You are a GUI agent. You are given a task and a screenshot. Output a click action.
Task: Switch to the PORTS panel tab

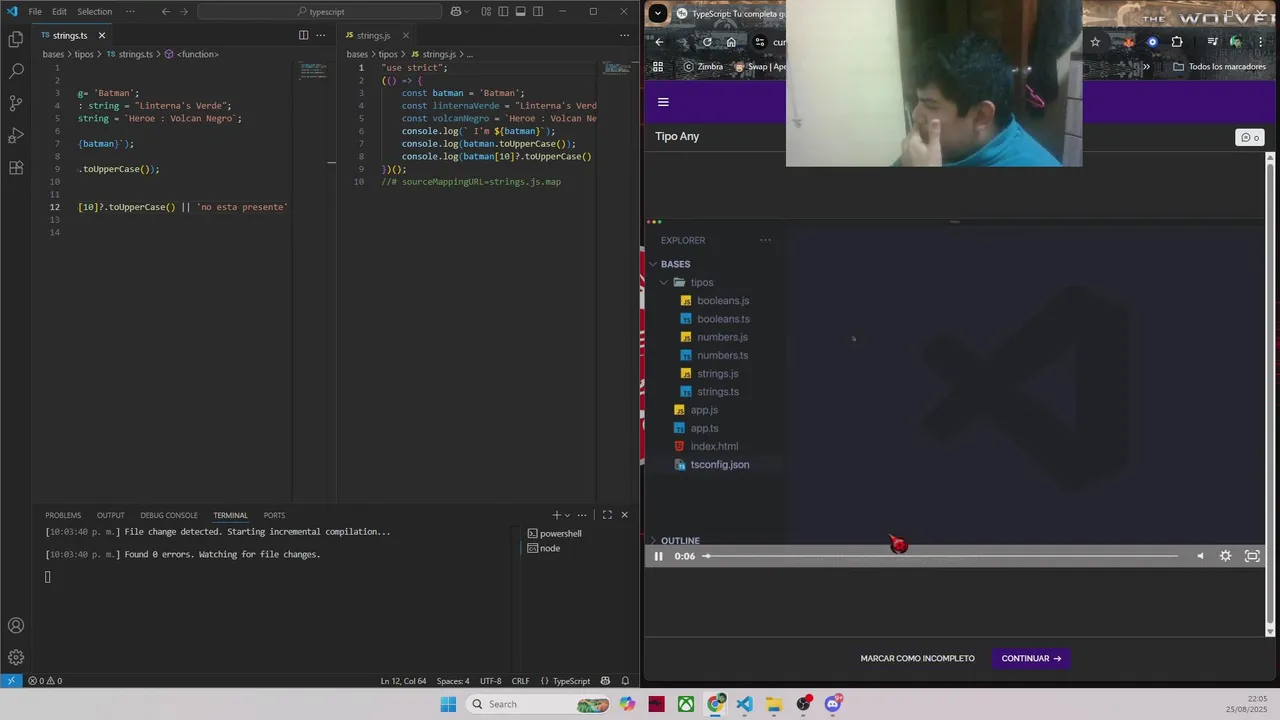point(274,515)
